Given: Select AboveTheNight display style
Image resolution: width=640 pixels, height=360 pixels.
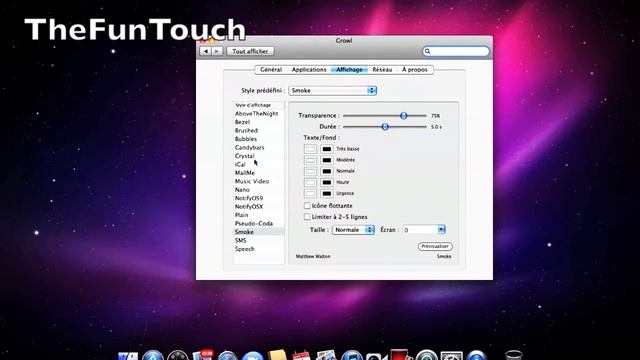Looking at the screenshot, I should point(259,113).
